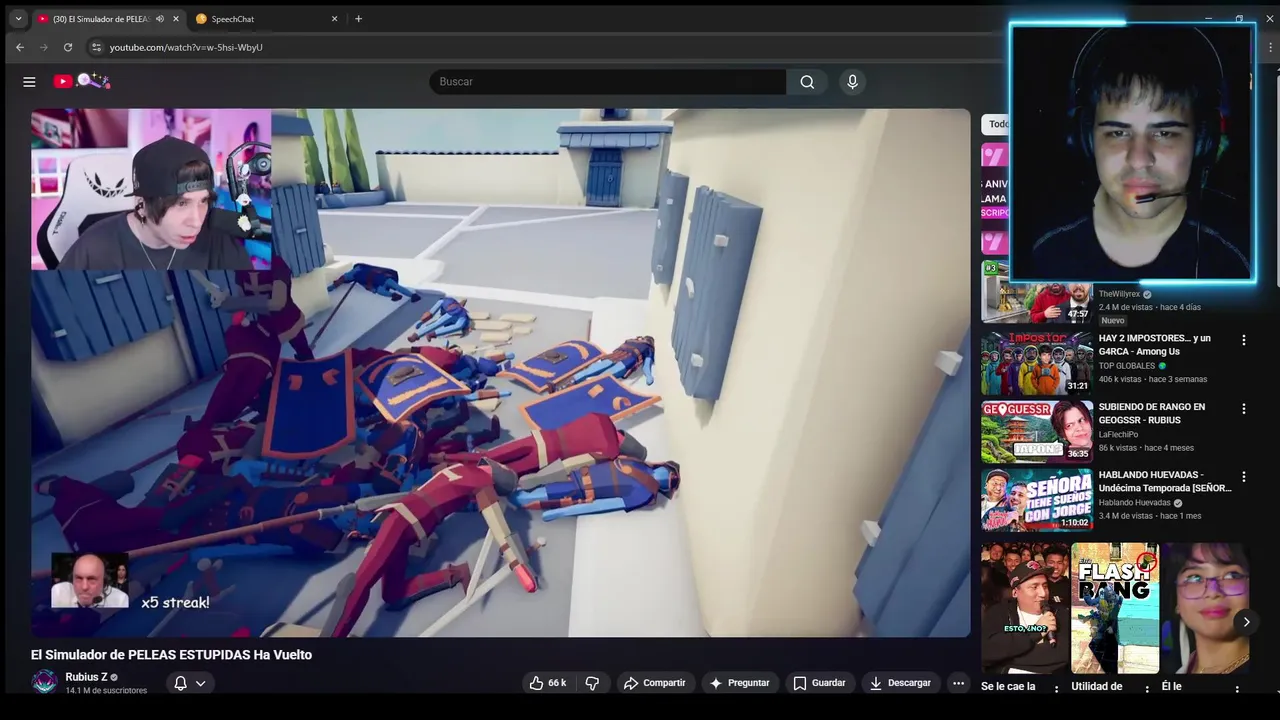Open SUBIENDO DE RANGO EN GEOGSSR title
The width and height of the screenshot is (1280, 720).
(1152, 414)
